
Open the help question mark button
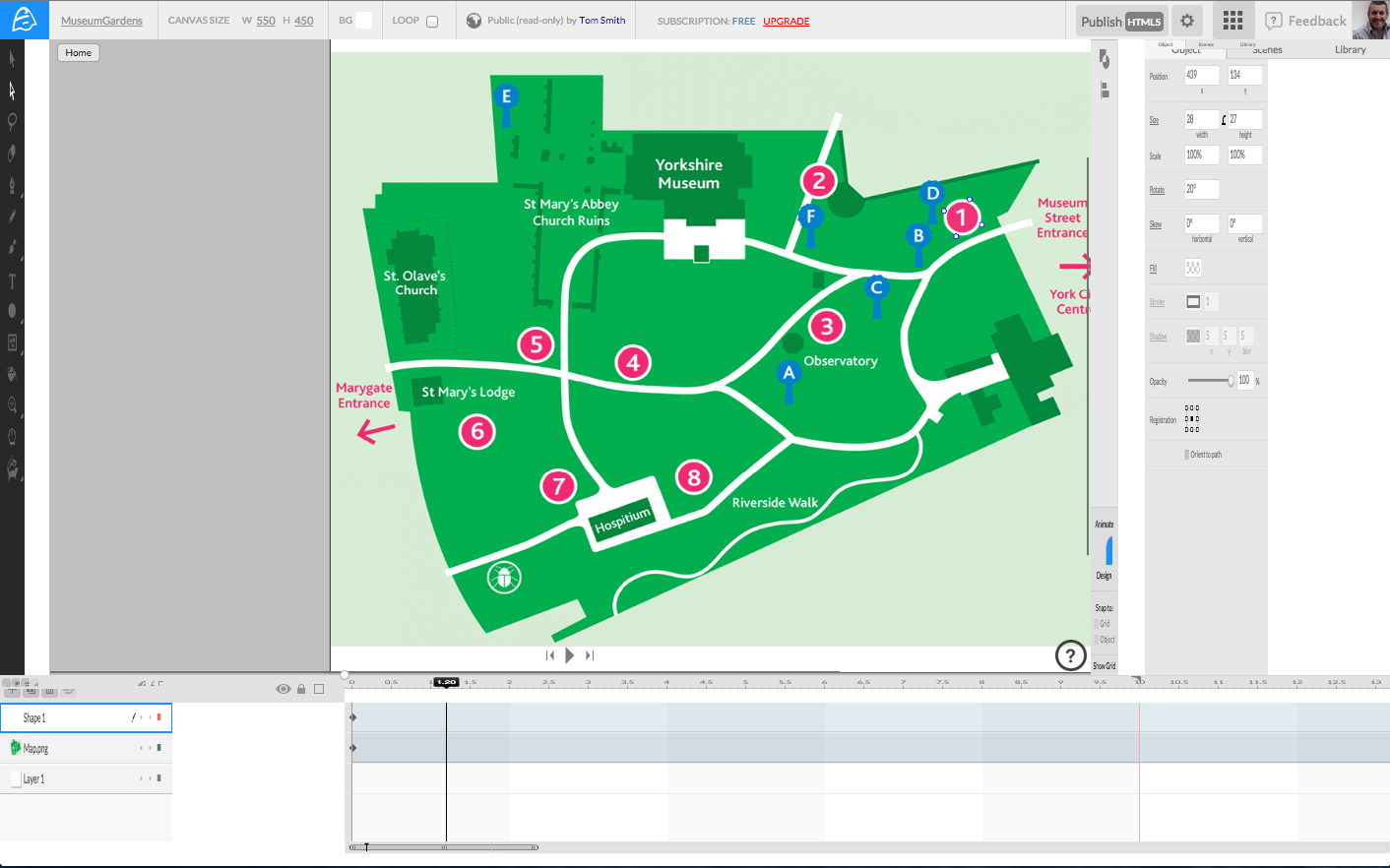[1070, 654]
